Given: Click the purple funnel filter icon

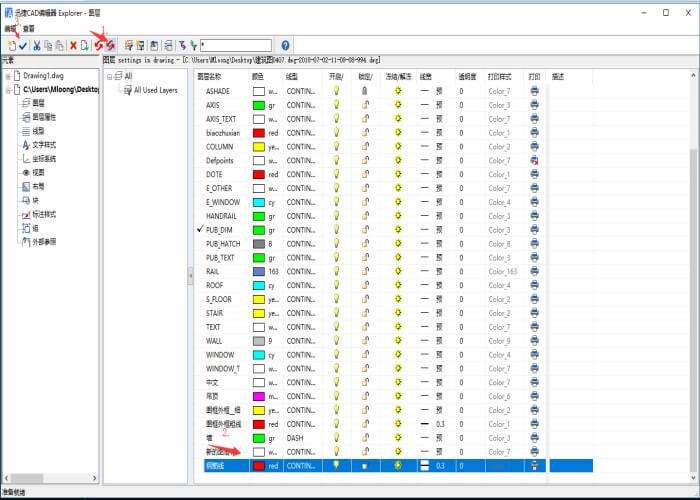Looking at the screenshot, I should click(182, 45).
